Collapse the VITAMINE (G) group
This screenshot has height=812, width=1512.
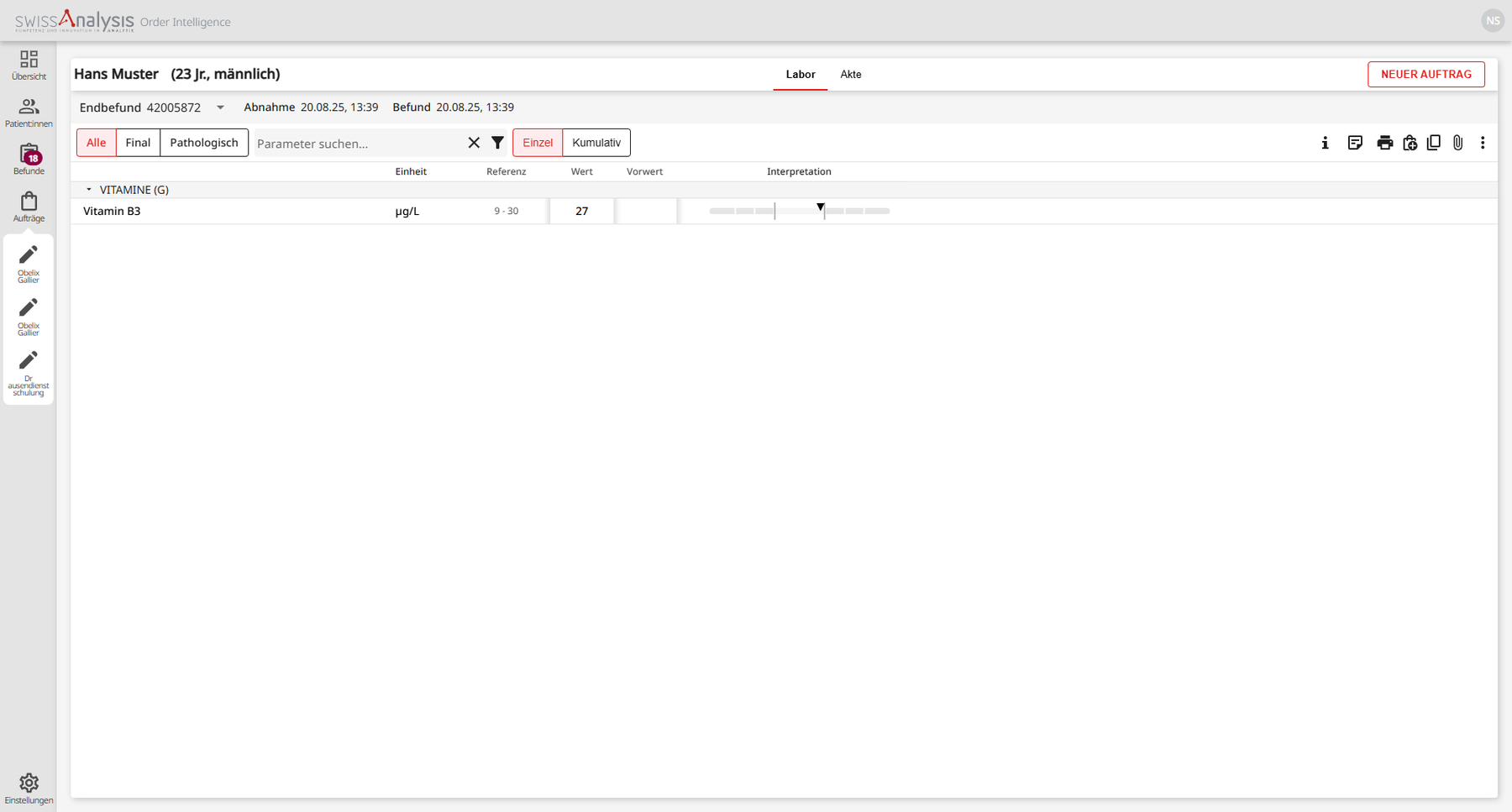pyautogui.click(x=89, y=190)
